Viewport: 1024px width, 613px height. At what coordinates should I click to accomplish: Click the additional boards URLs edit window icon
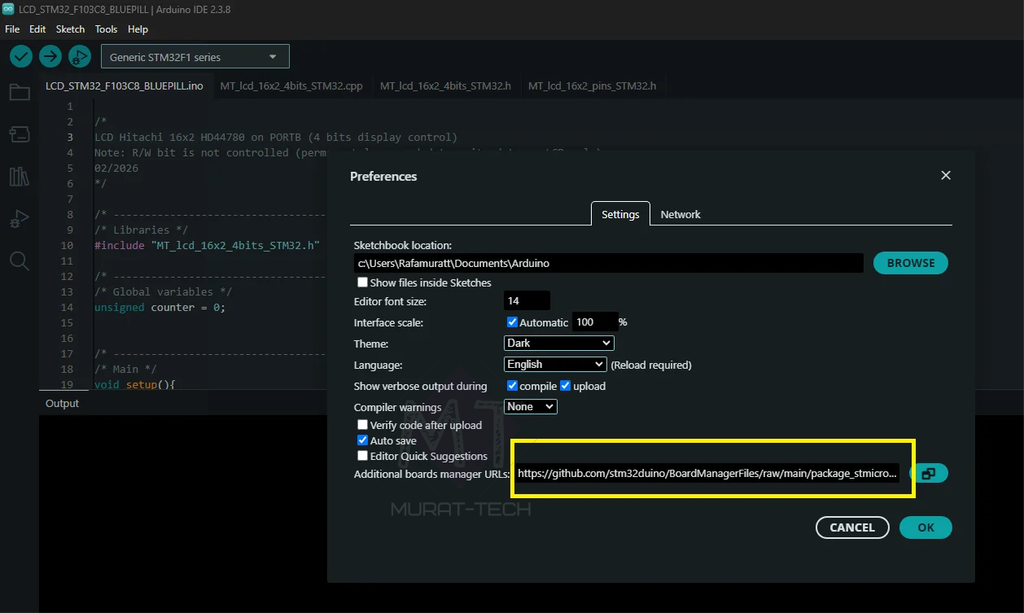coord(929,473)
